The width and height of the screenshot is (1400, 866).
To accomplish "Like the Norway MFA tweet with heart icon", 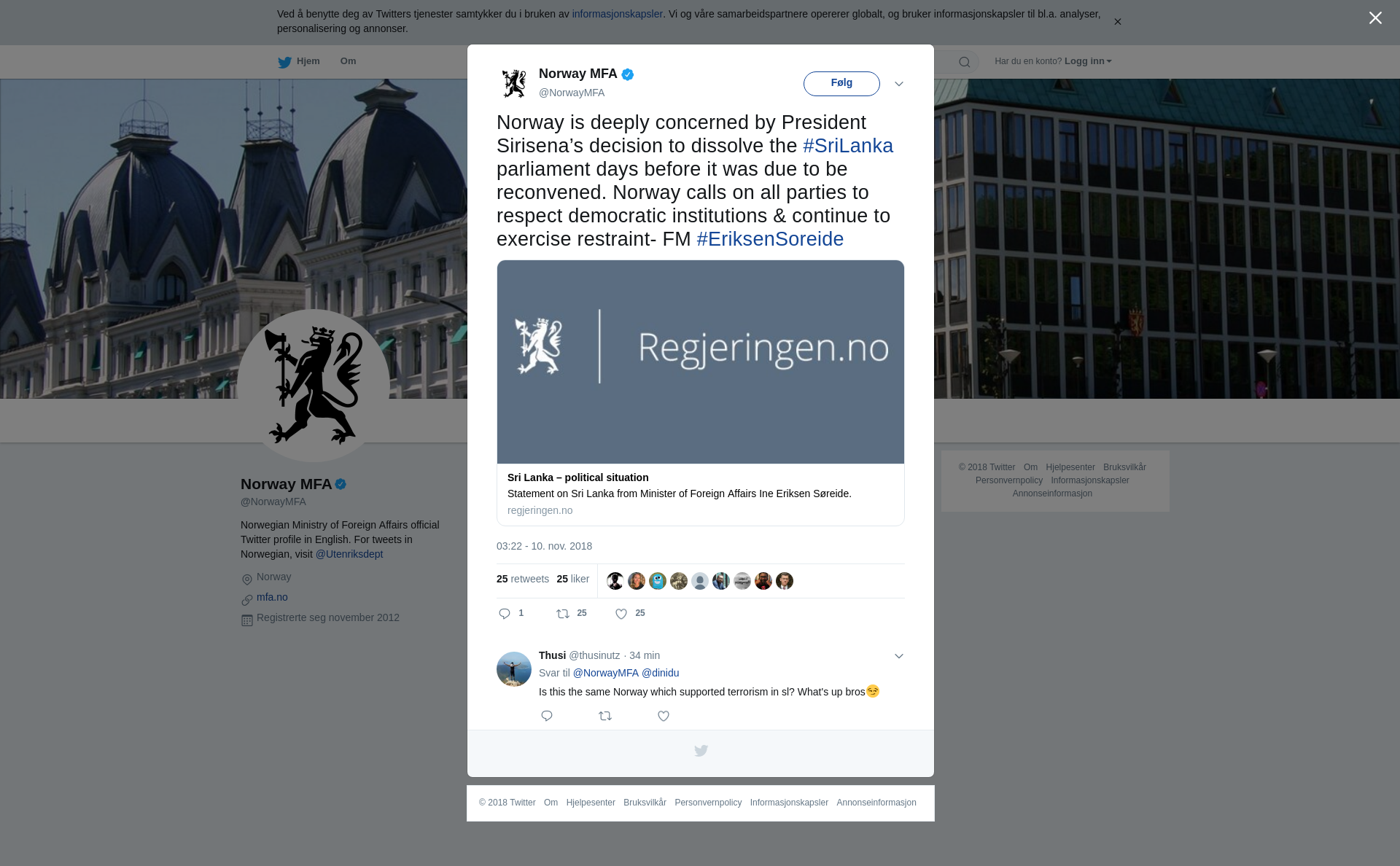I will (x=621, y=614).
